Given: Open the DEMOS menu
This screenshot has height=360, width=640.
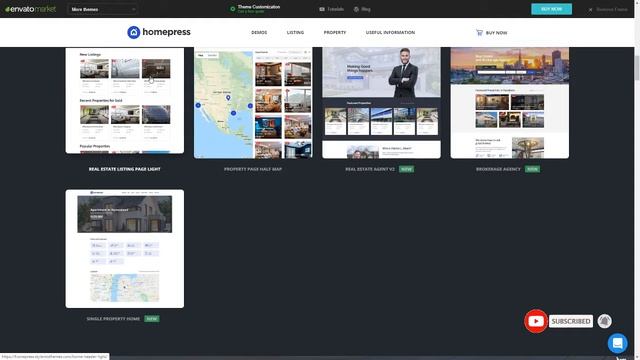Looking at the screenshot, I should (259, 33).
